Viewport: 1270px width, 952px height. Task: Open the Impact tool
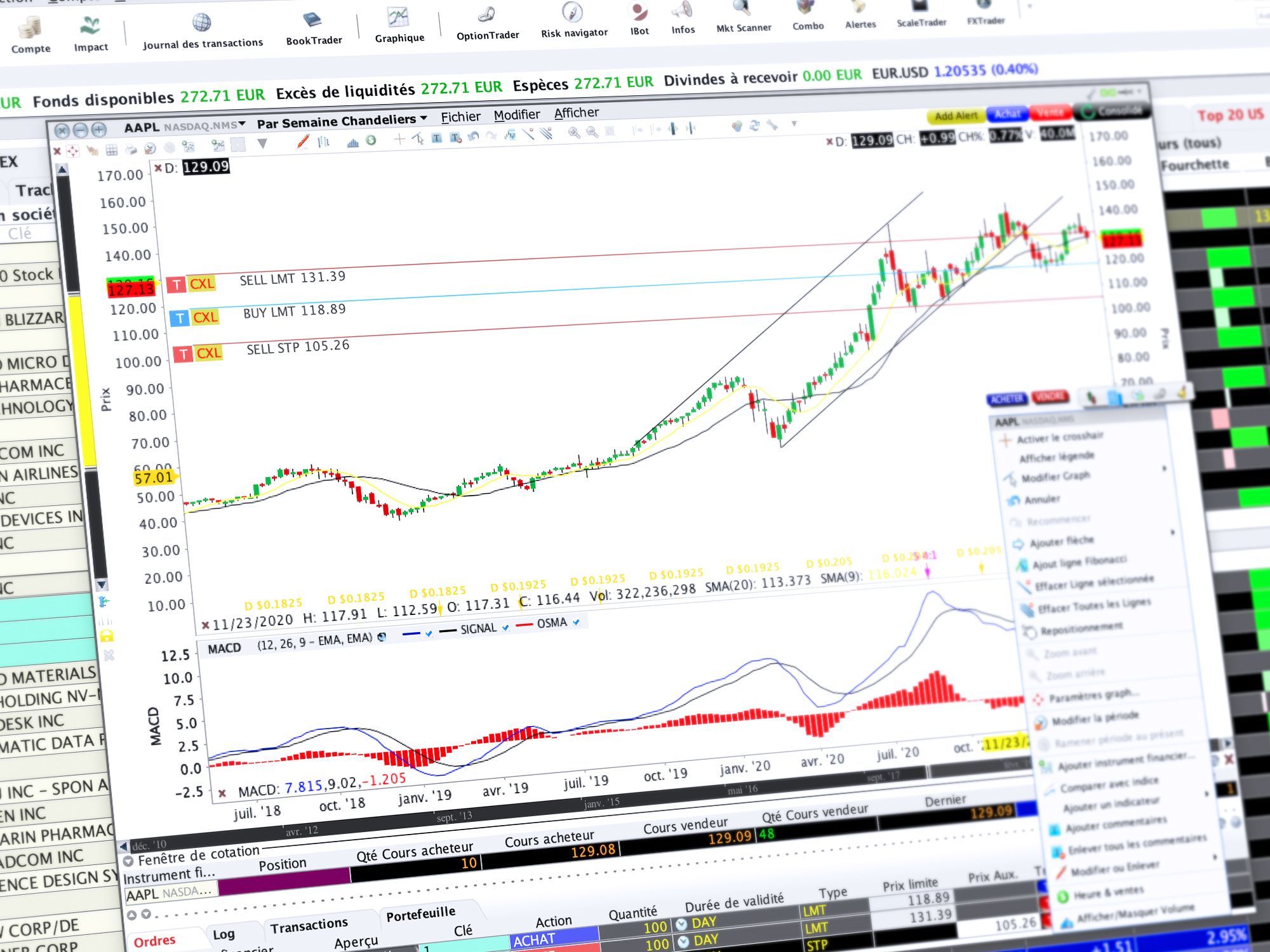[91, 34]
